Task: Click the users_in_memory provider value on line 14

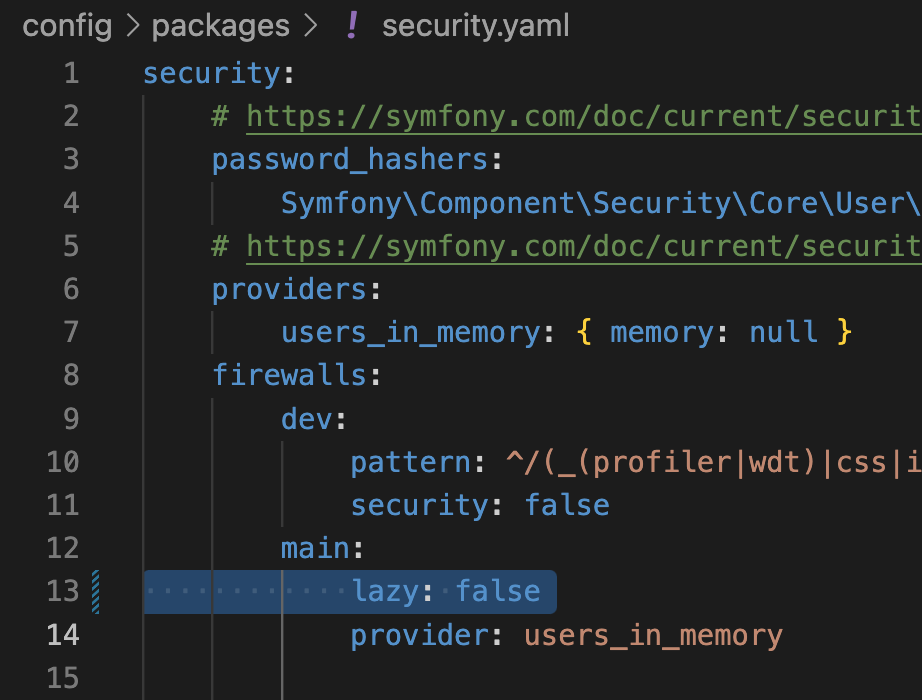Action: pyautogui.click(x=650, y=635)
